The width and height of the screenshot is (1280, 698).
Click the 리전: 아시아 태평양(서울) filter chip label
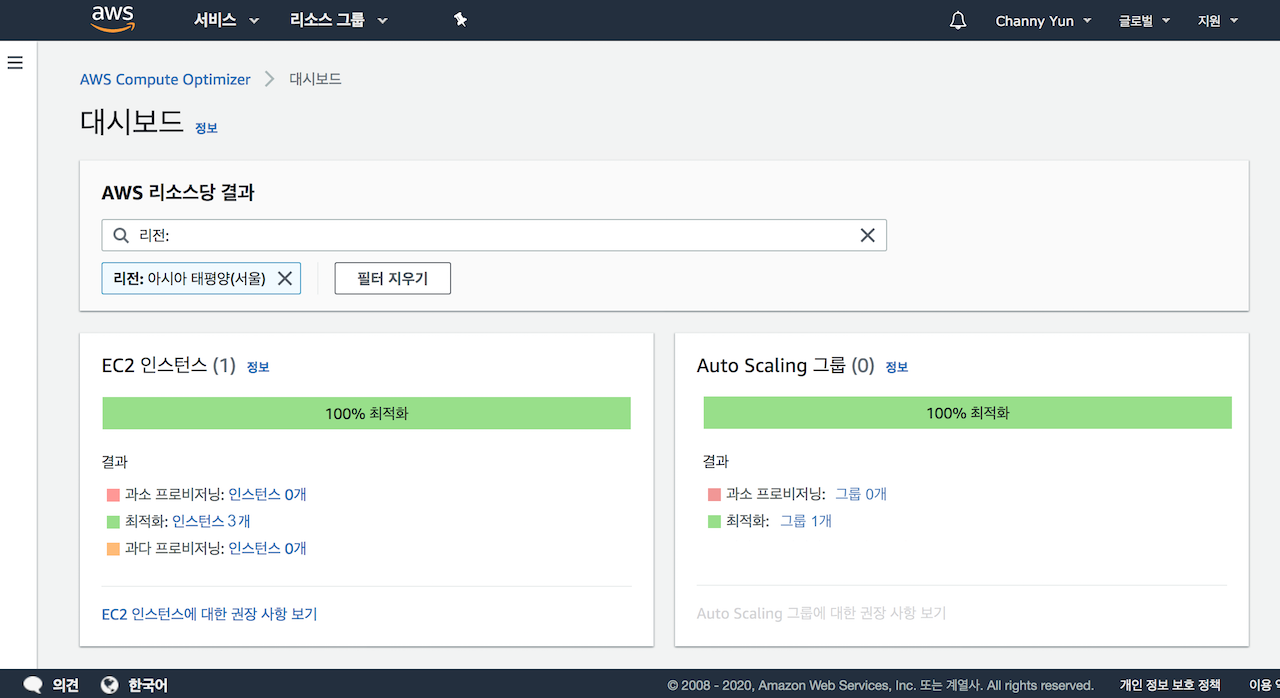pos(190,279)
